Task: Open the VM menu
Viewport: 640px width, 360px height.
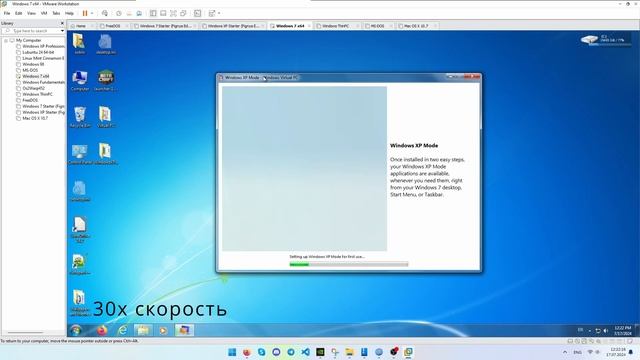Action: 44,13
